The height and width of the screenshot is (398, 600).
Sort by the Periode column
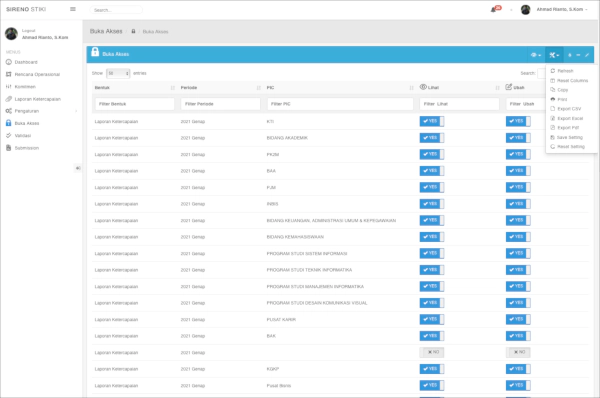220,88
